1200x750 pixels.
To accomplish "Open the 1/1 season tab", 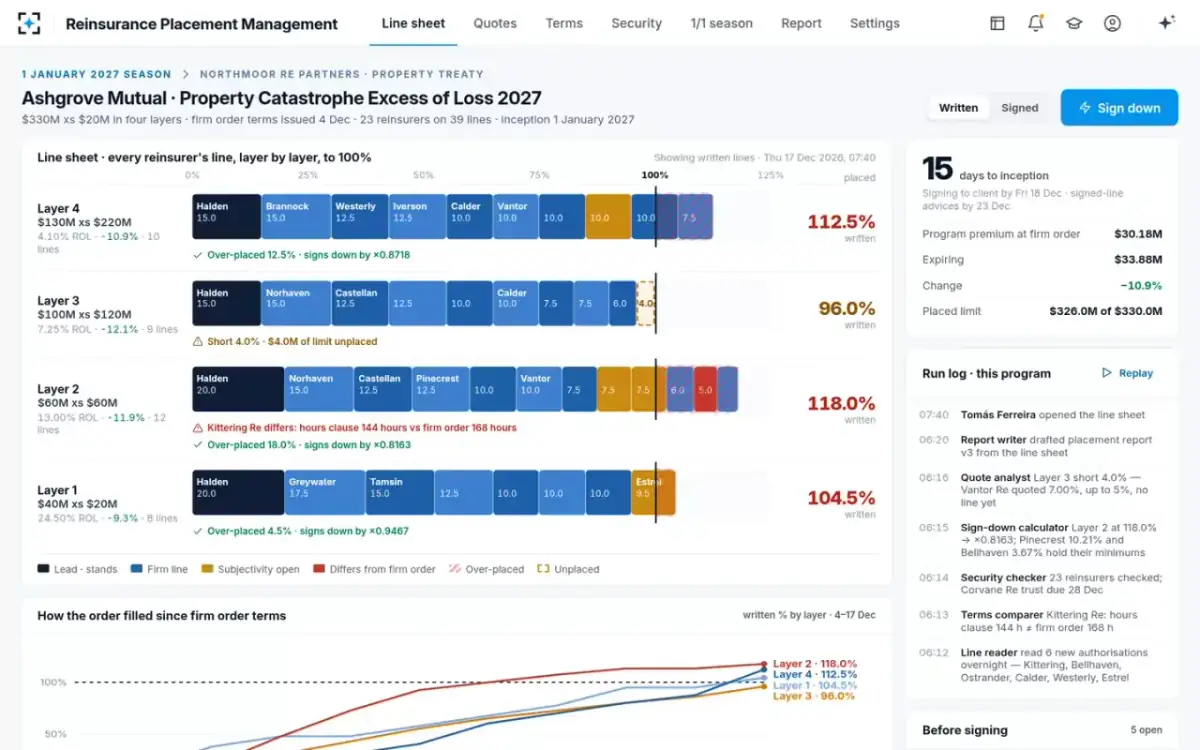I will pyautogui.click(x=721, y=23).
